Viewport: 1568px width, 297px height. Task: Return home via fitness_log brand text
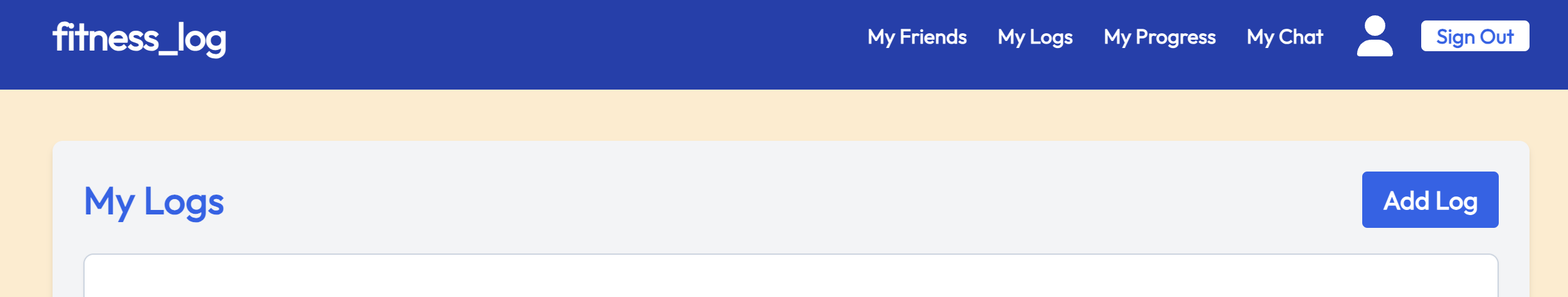coord(139,38)
